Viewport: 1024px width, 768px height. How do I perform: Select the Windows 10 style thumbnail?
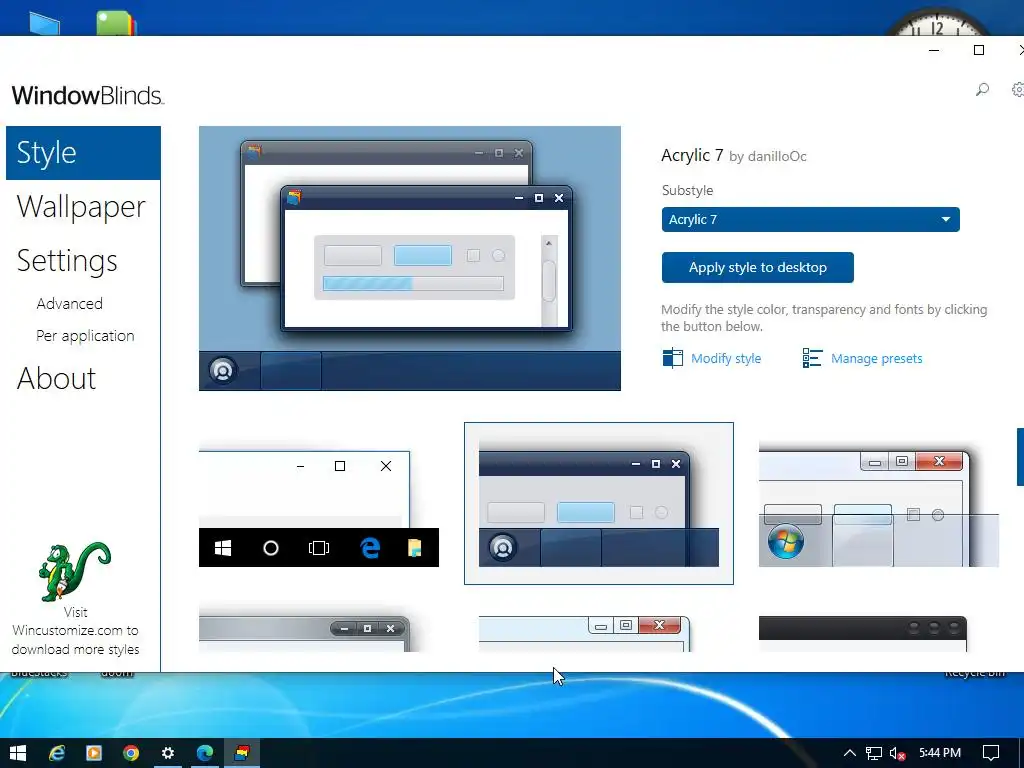319,508
